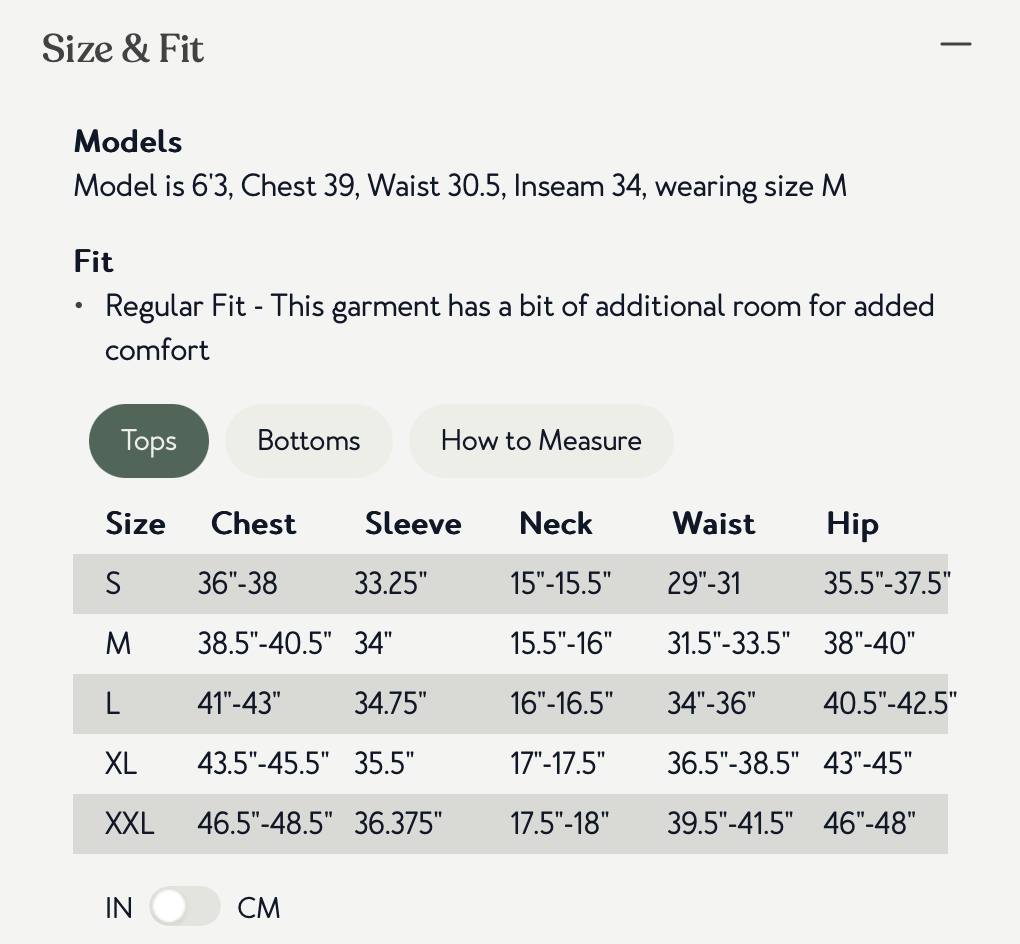
Task: Click the Neck column header
Action: tap(556, 524)
